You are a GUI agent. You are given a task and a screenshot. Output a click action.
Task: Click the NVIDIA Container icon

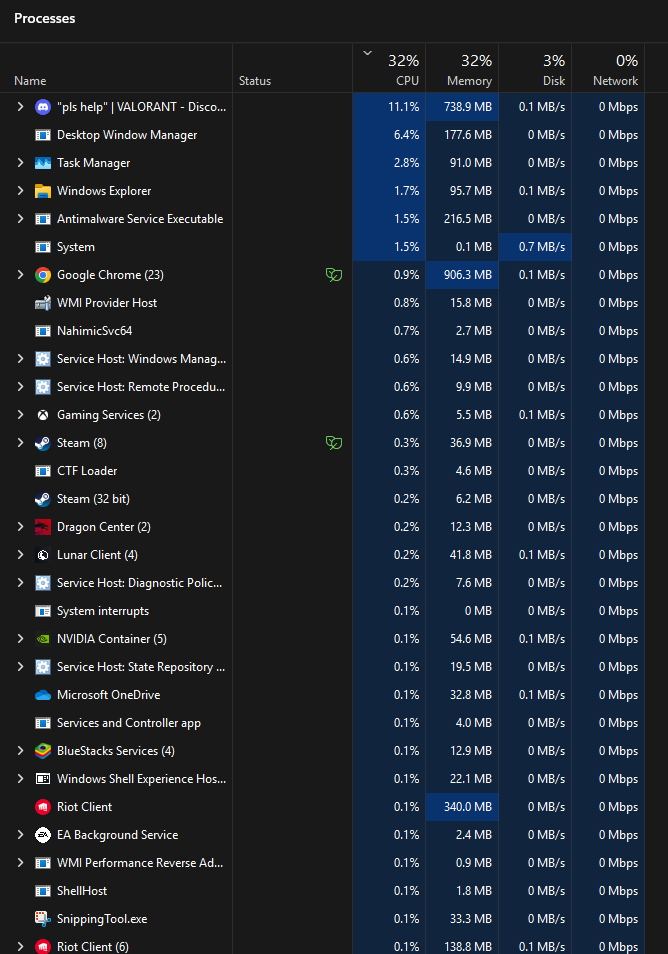[x=43, y=639]
